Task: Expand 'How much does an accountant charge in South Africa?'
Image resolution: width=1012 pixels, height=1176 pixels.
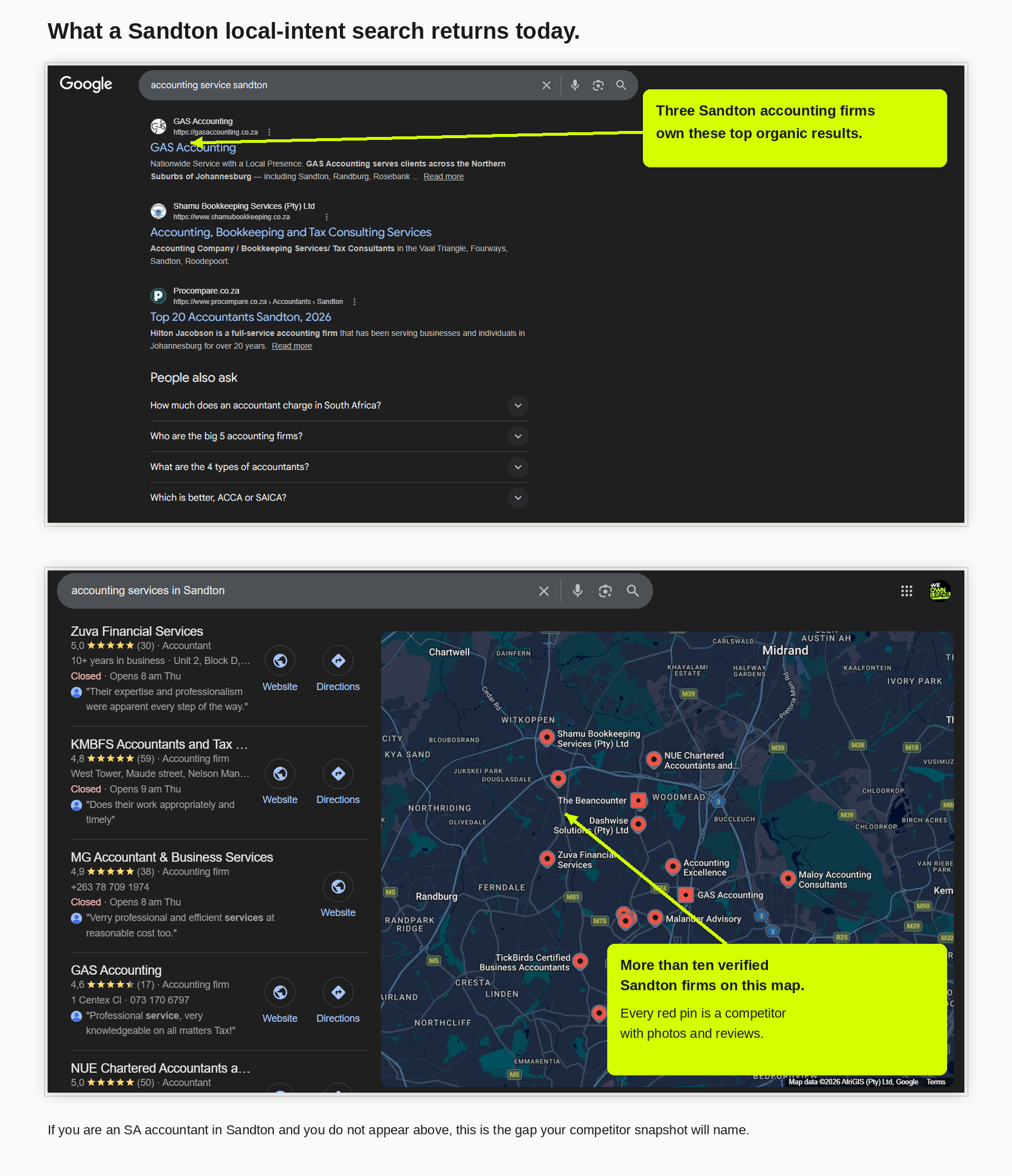Action: pyautogui.click(x=339, y=405)
